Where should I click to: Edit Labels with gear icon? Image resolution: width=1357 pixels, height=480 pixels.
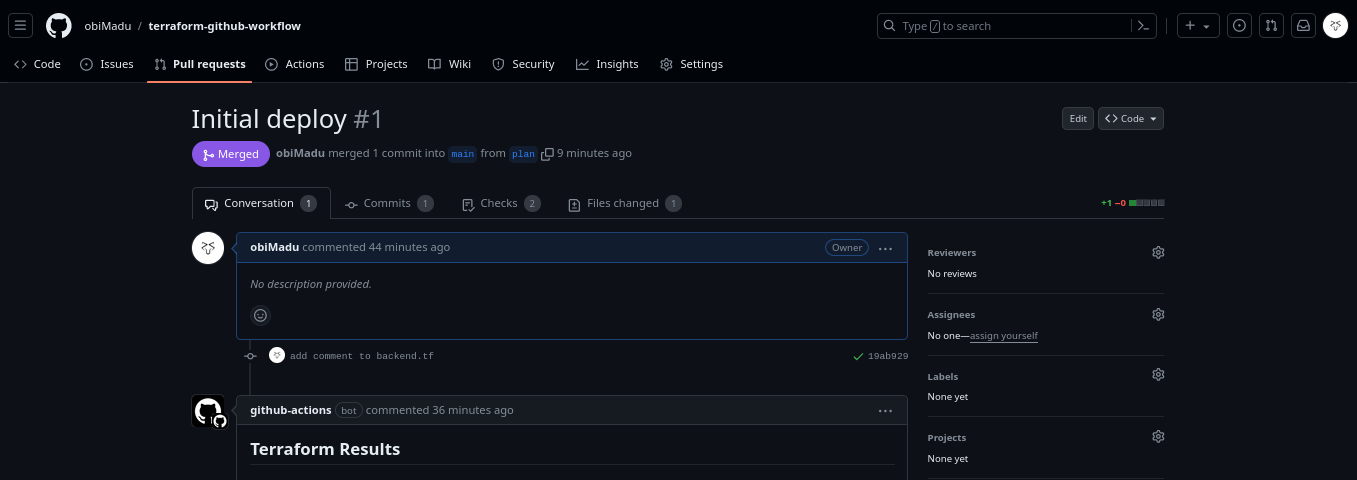[x=1158, y=375]
